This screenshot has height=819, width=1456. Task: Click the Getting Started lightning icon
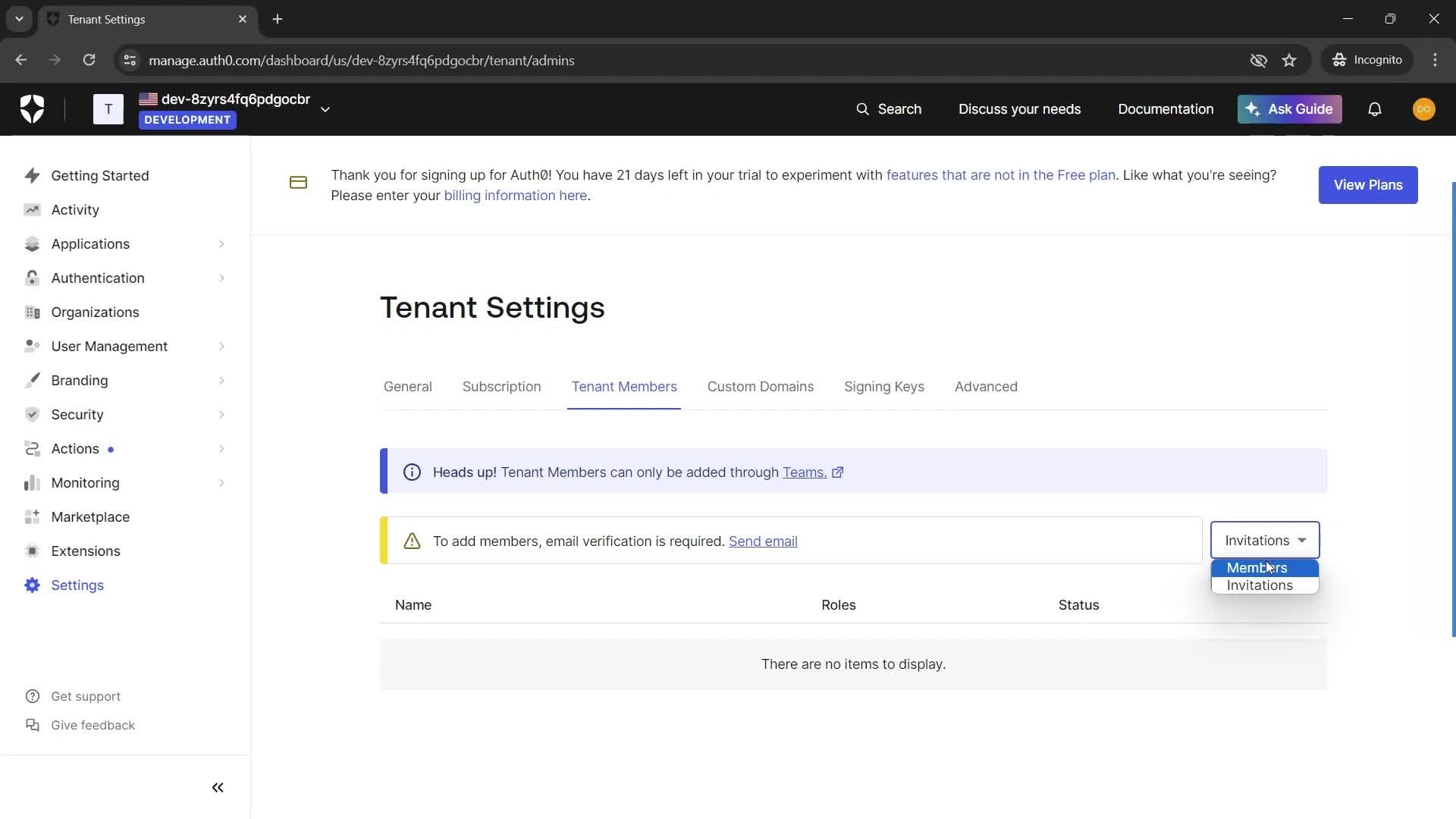click(x=32, y=175)
